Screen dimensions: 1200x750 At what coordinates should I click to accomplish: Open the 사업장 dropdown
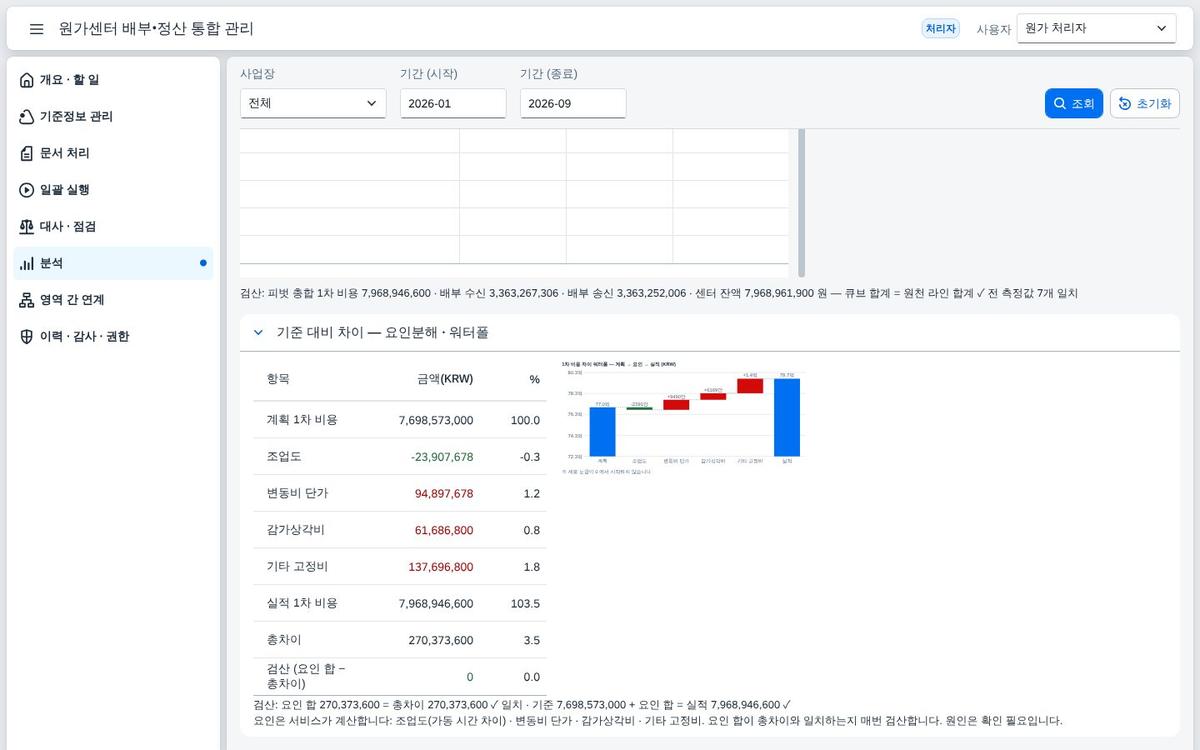click(x=313, y=103)
